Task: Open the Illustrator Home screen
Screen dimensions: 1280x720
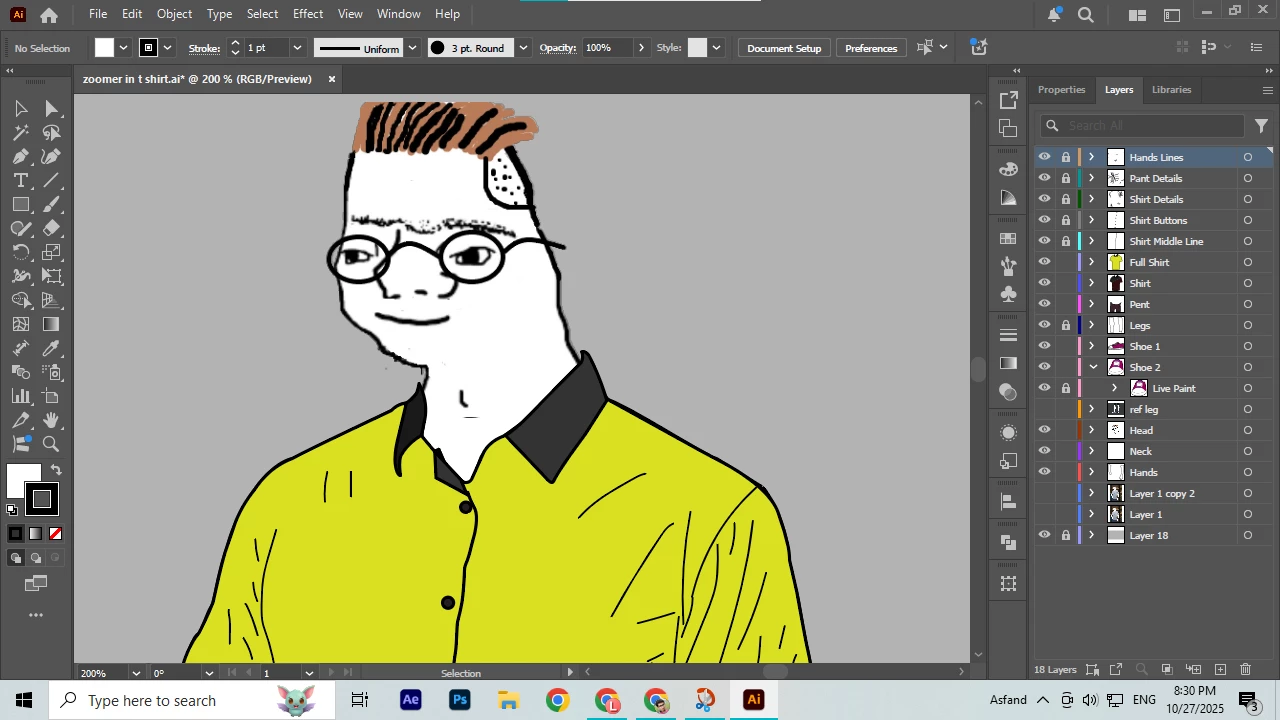Action: coord(49,15)
